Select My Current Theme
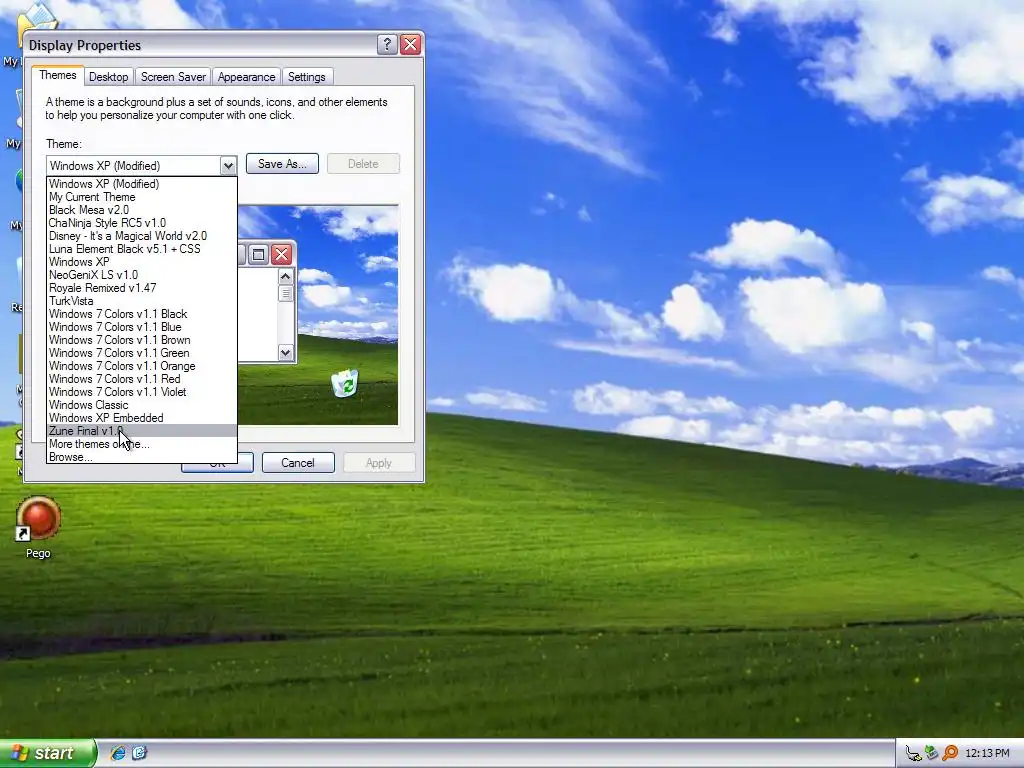Image resolution: width=1024 pixels, height=768 pixels. (x=142, y=197)
